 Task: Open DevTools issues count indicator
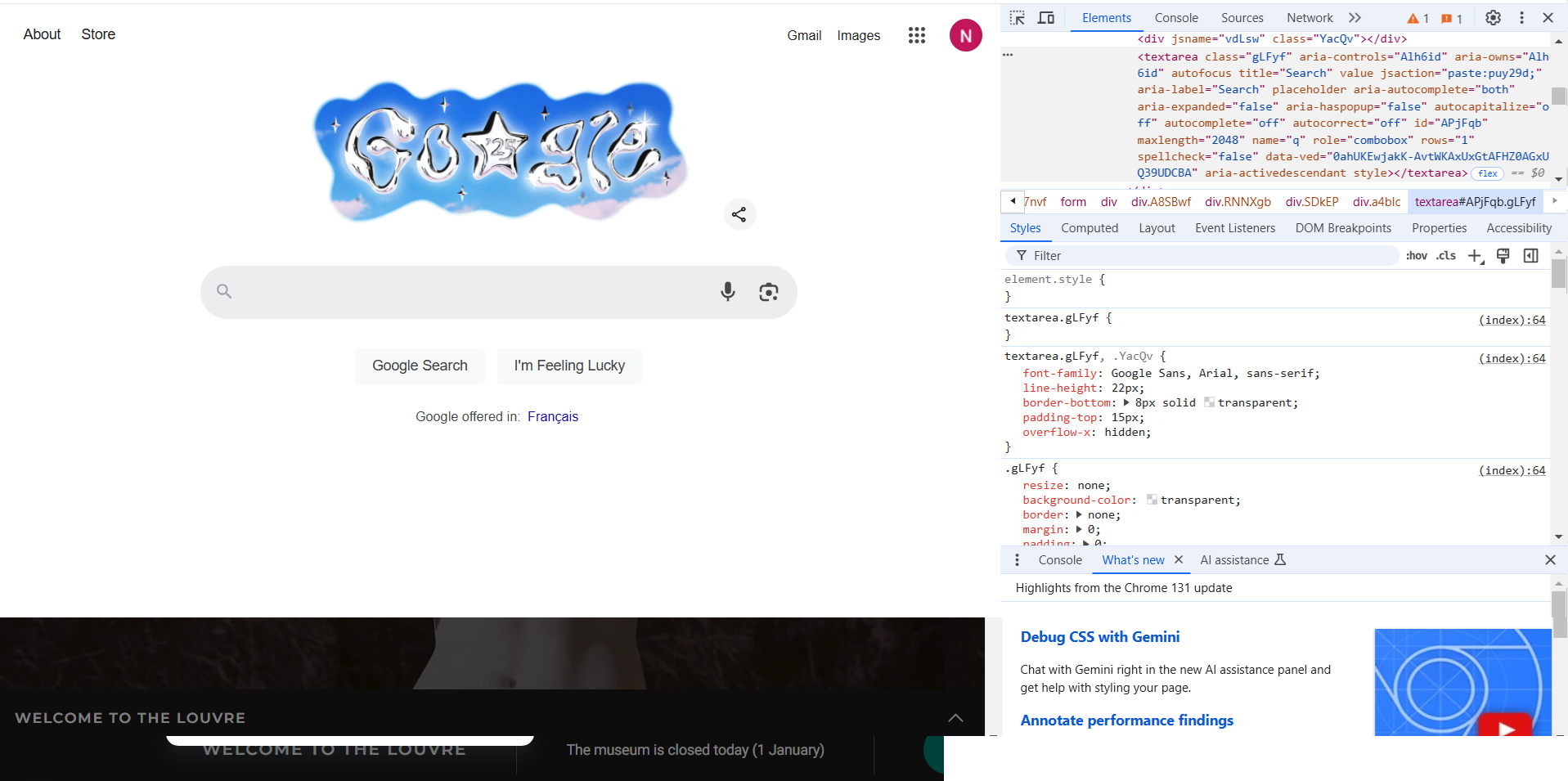[x=1452, y=18]
